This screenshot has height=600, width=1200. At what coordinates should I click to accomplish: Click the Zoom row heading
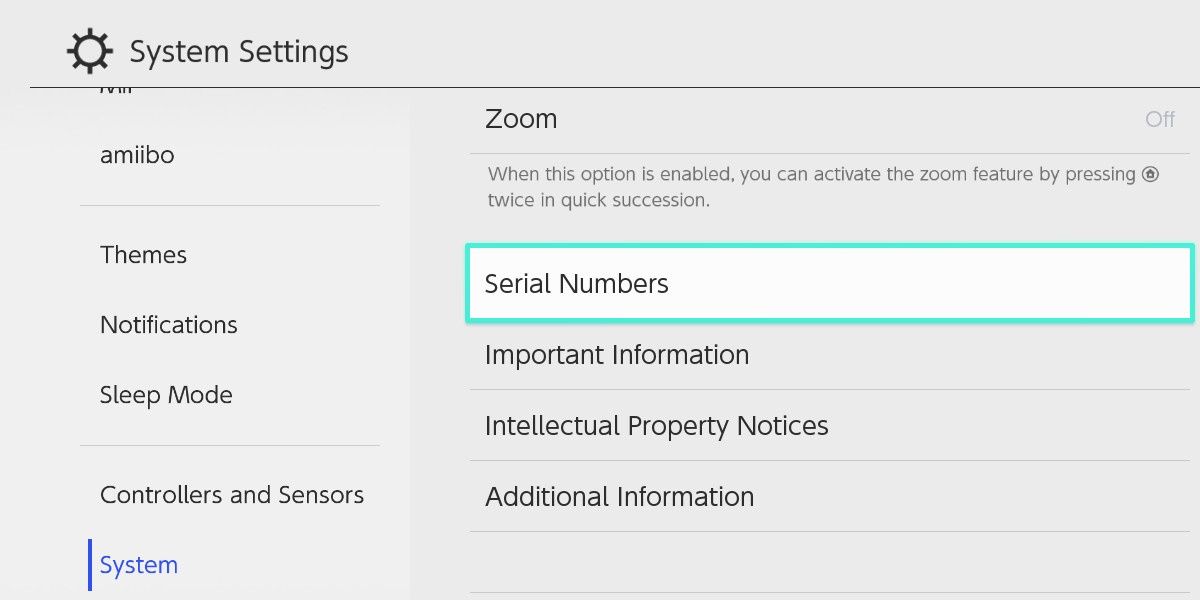click(520, 119)
